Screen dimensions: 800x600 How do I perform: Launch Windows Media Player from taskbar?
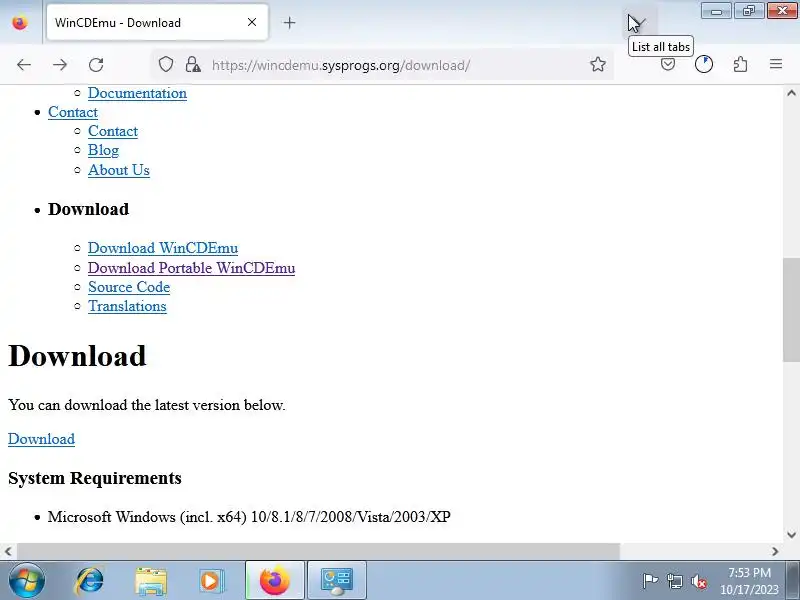click(211, 581)
